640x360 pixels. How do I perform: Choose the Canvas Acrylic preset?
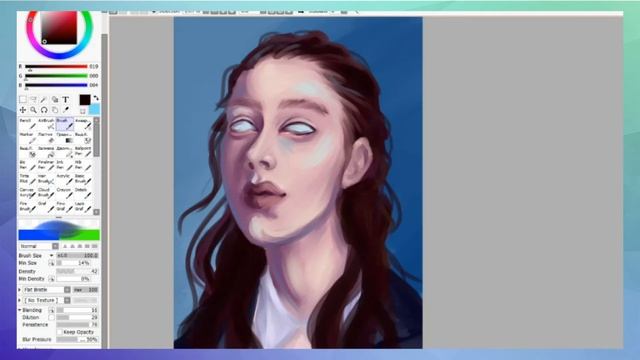tap(28, 193)
